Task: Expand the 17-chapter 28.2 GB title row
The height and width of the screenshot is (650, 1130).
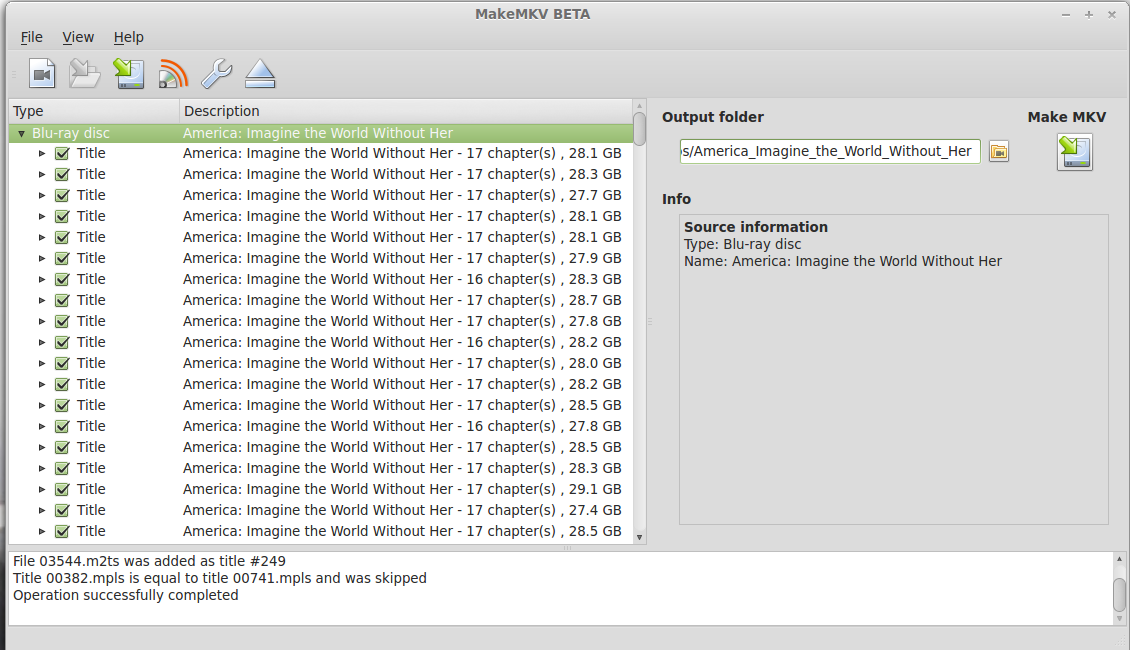Action: (x=42, y=384)
